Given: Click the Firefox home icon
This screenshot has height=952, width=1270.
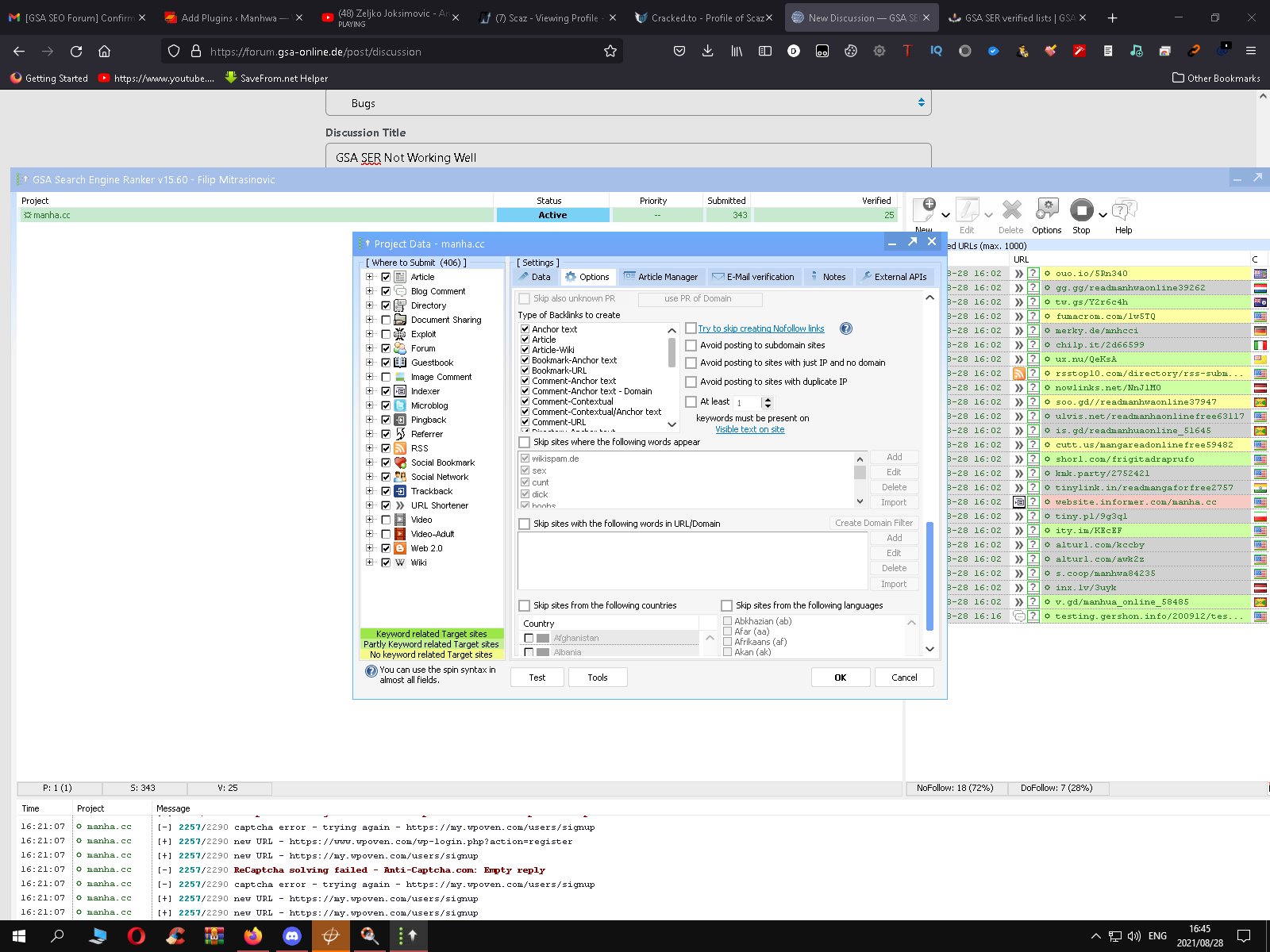Looking at the screenshot, I should point(104,51).
